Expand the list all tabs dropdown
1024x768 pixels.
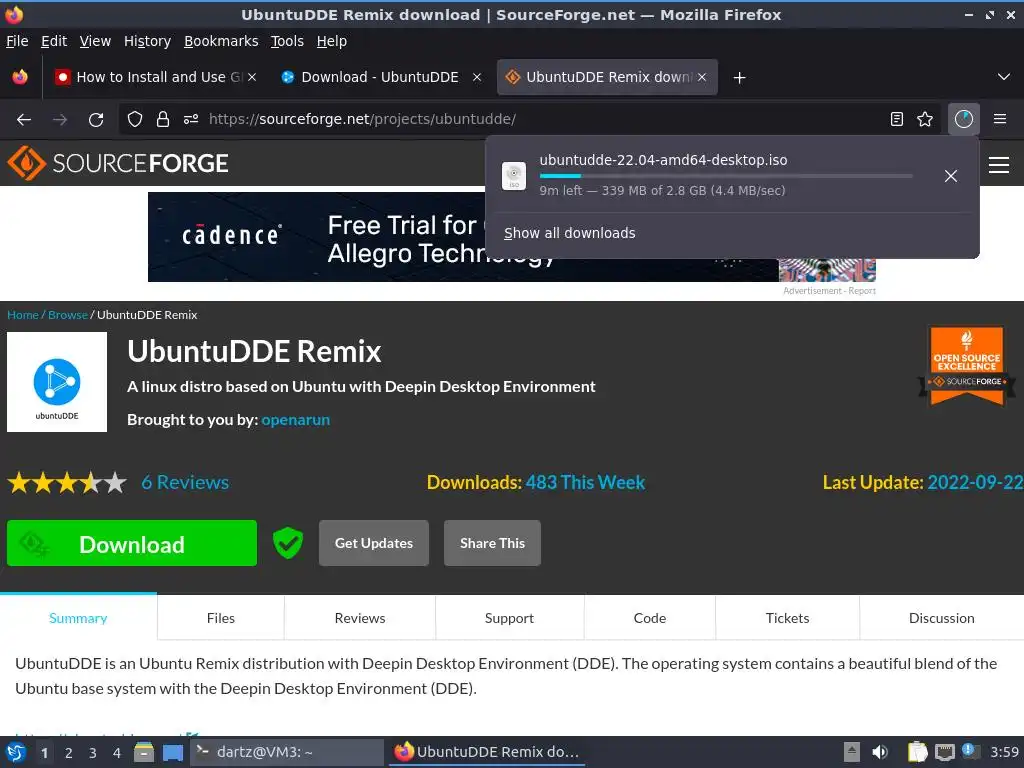tap(1004, 77)
